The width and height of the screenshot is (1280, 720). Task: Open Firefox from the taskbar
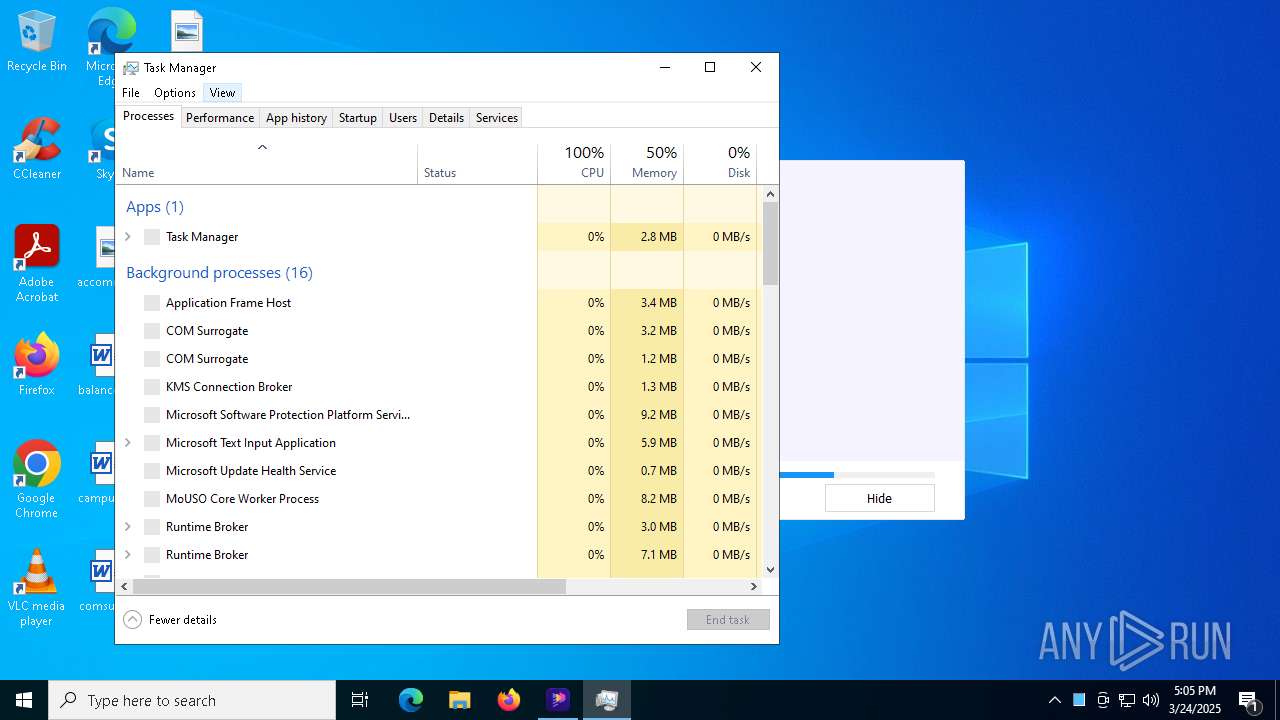pos(509,700)
